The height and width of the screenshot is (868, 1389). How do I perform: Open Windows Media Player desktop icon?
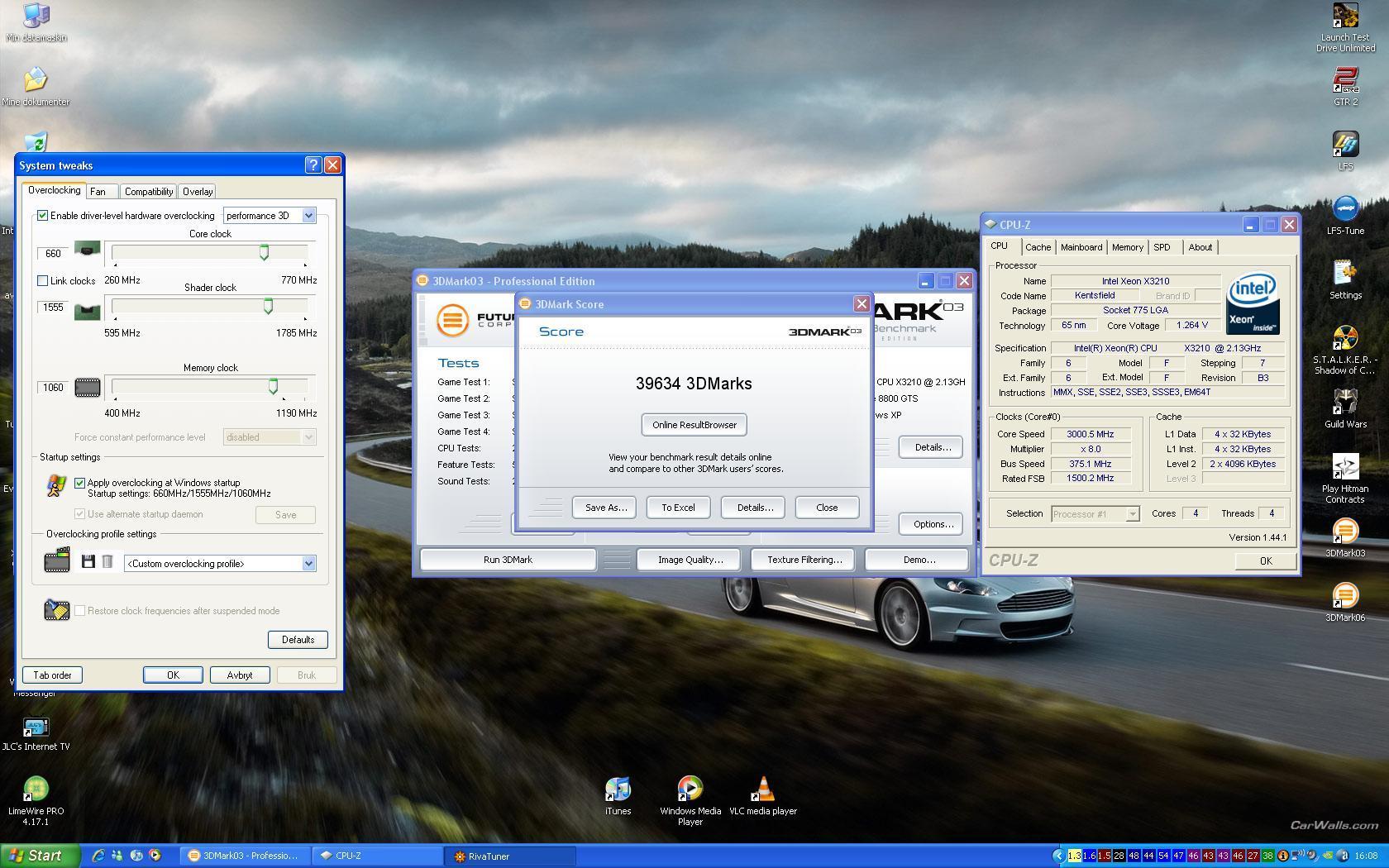point(690,801)
